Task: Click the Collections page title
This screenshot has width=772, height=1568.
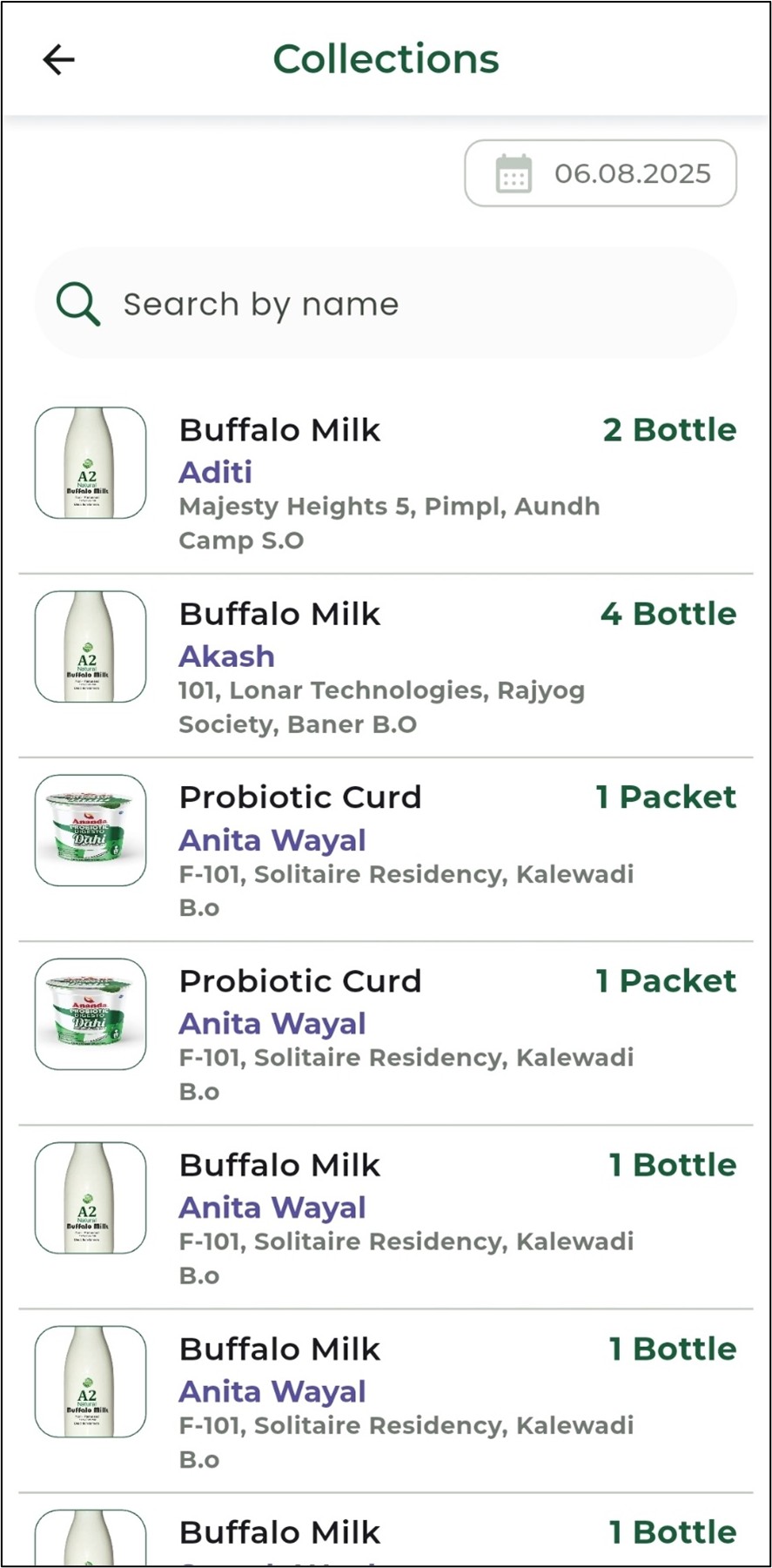Action: [386, 59]
